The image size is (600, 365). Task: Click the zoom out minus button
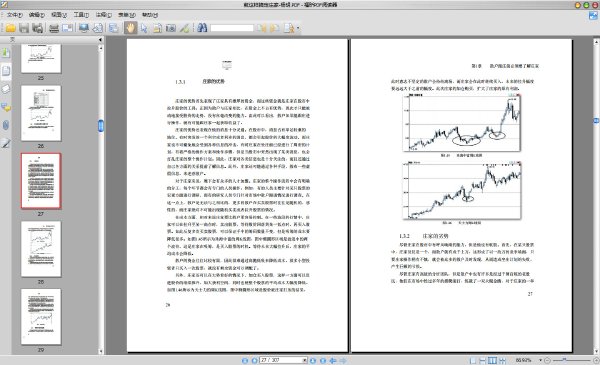click(548, 360)
